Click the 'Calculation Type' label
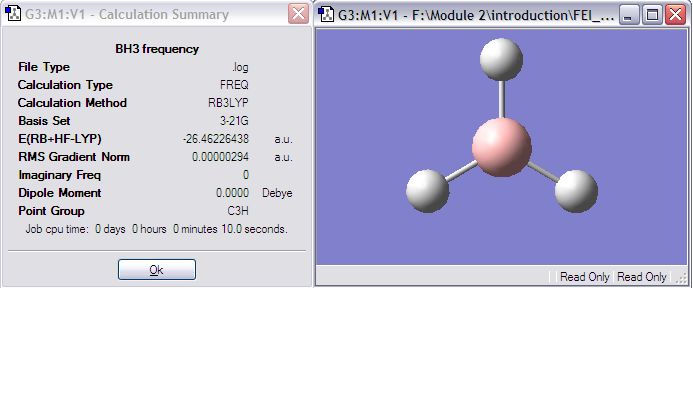 point(65,84)
